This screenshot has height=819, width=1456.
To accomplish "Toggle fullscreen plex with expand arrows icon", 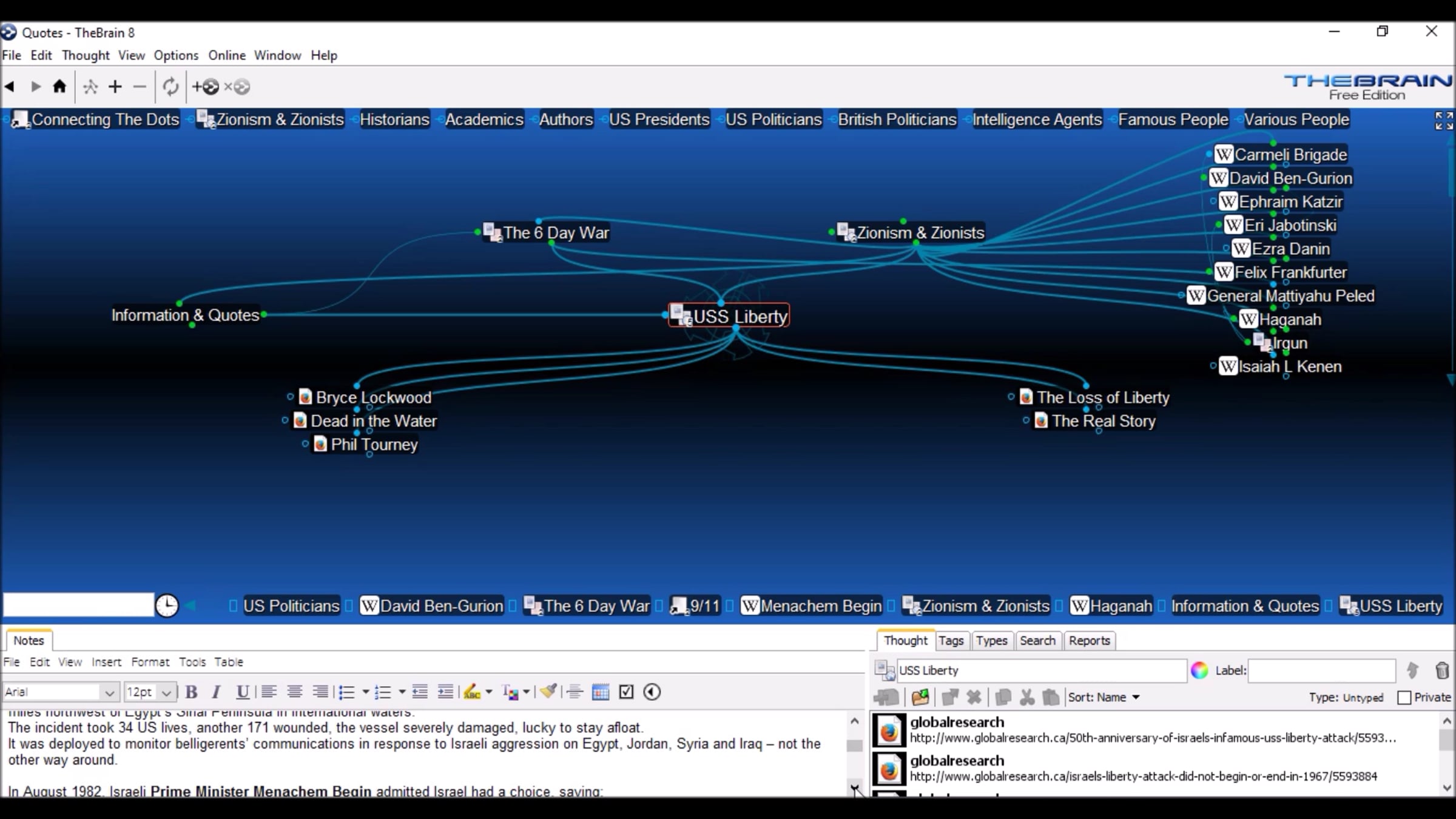I will pos(1443,120).
